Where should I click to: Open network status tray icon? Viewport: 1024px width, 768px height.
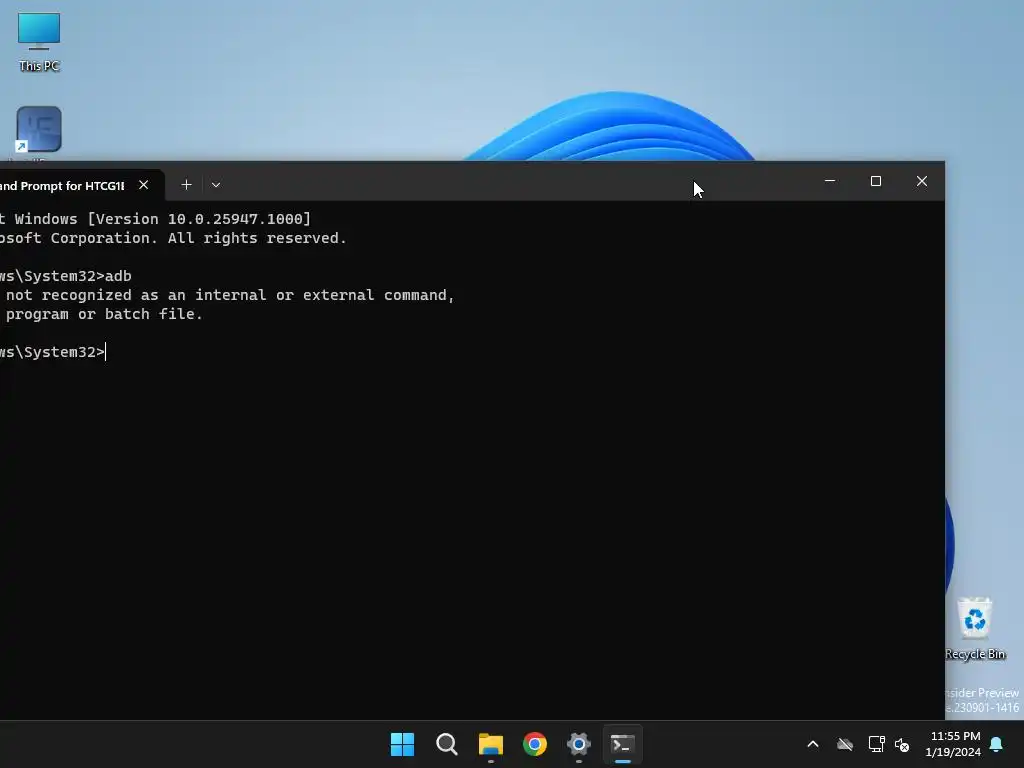876,744
